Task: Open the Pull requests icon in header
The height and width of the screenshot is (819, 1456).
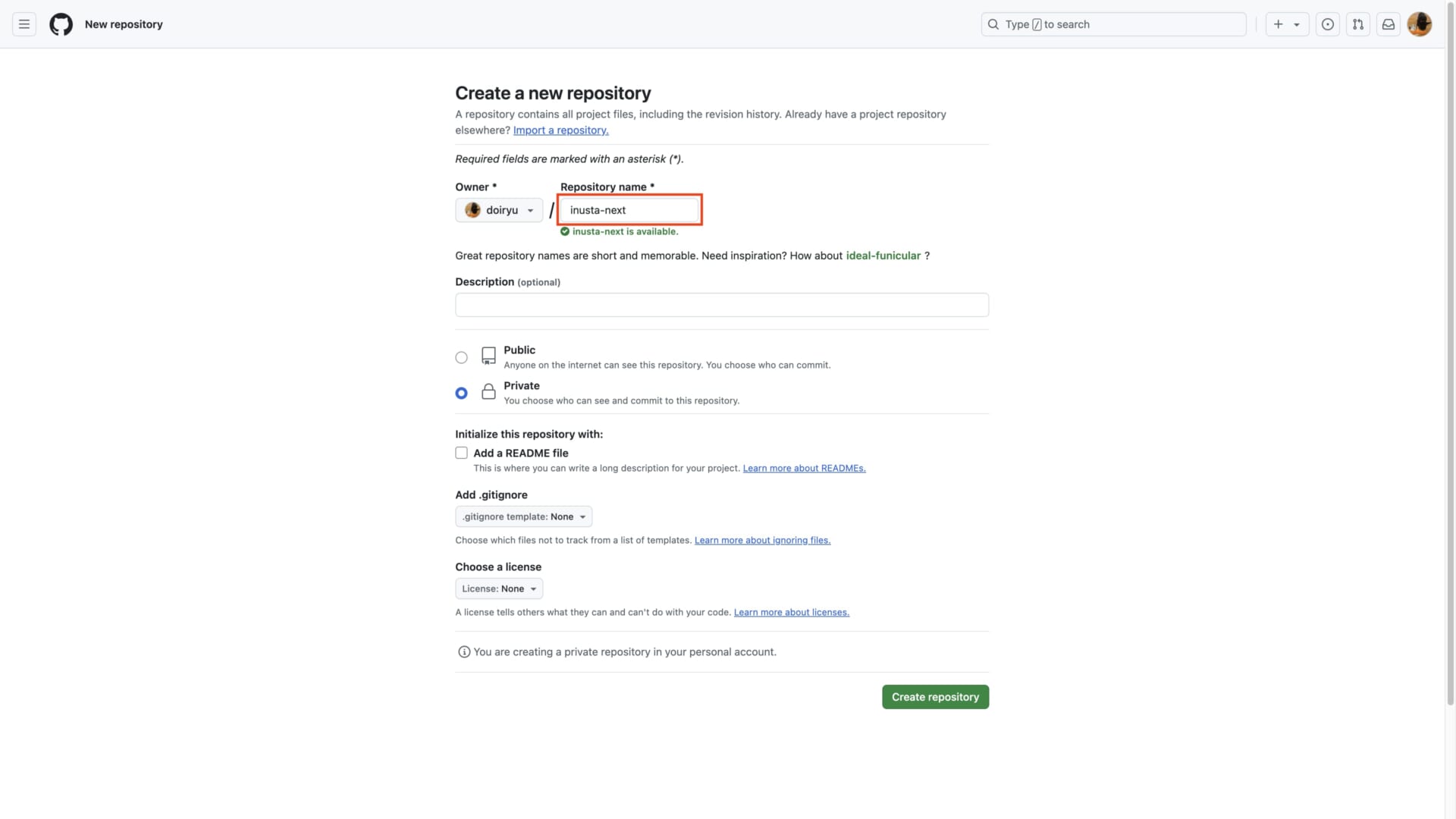Action: tap(1357, 24)
